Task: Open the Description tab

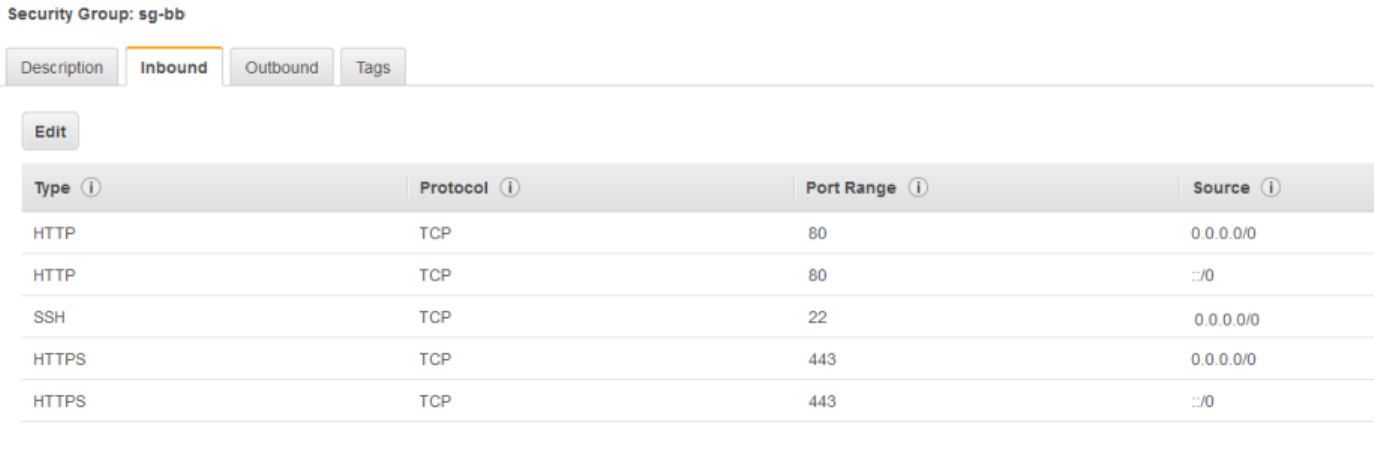Action: (63, 68)
